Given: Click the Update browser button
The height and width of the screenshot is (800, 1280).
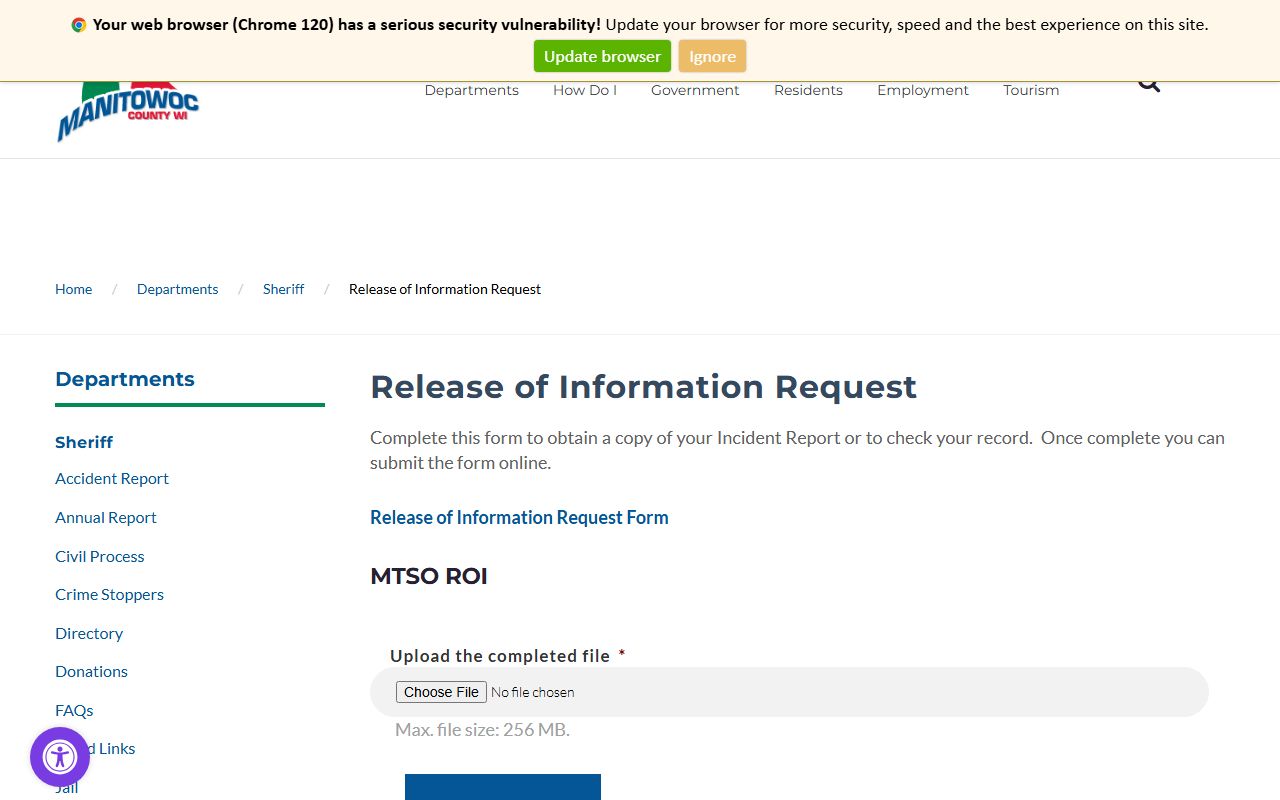Looking at the screenshot, I should click(x=602, y=56).
